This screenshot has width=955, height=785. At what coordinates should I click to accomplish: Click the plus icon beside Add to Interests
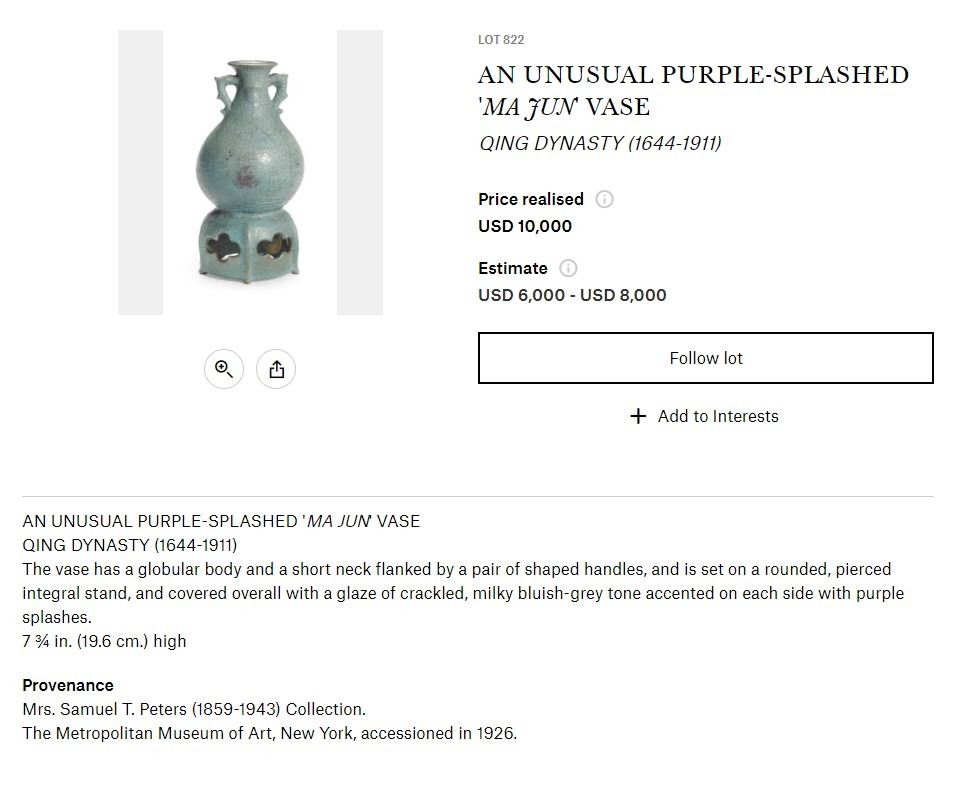639,416
